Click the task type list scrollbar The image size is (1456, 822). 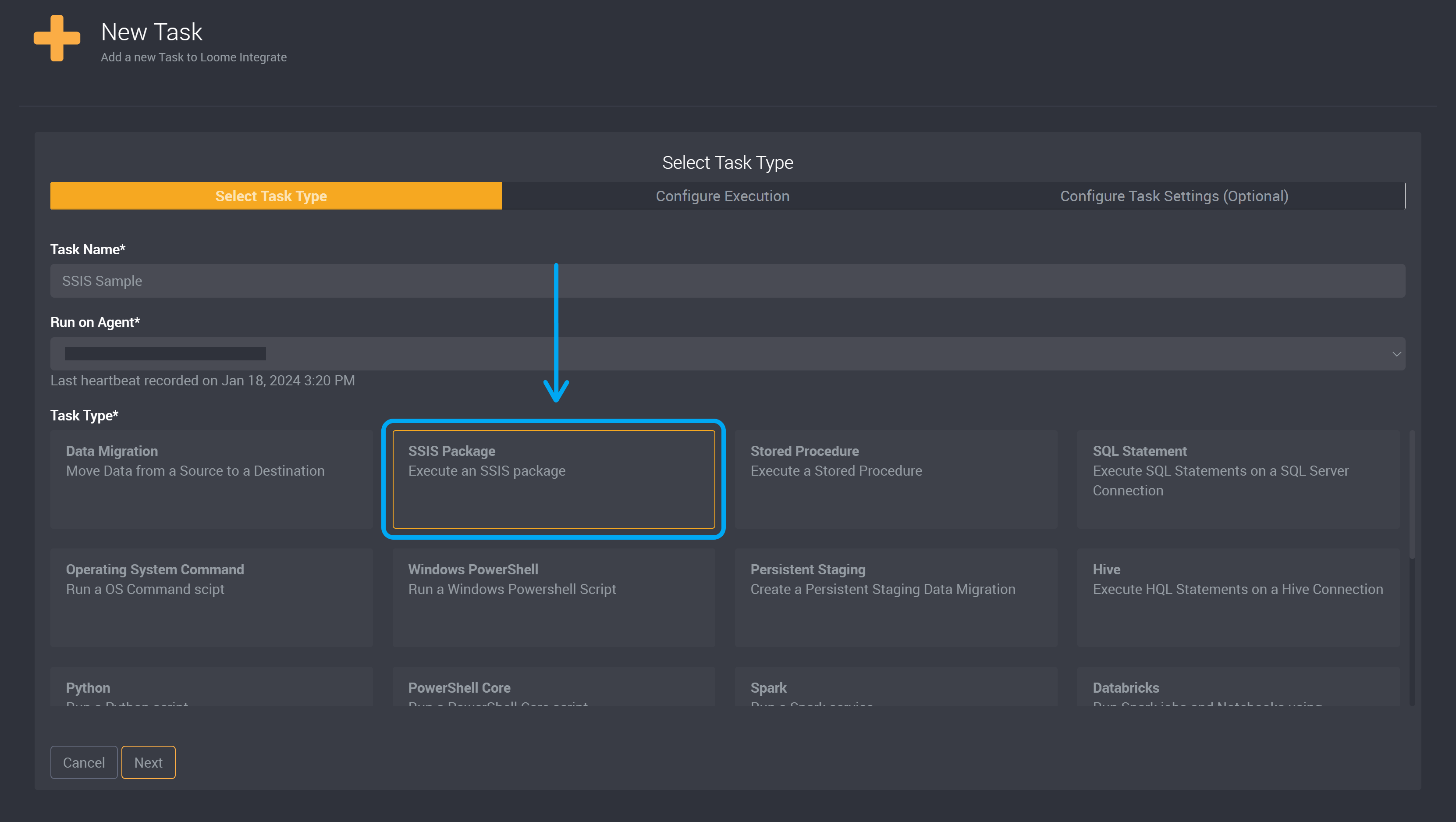1412,495
